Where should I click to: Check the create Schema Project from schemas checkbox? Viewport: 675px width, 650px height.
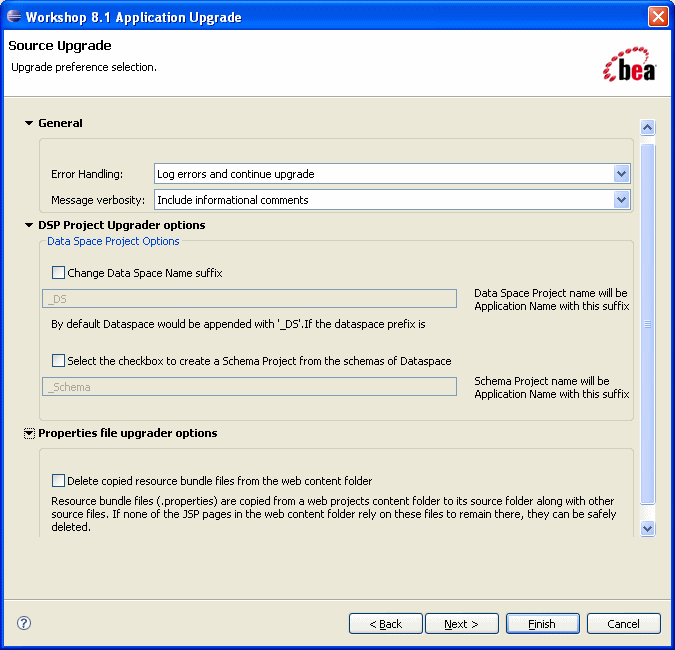(x=58, y=360)
